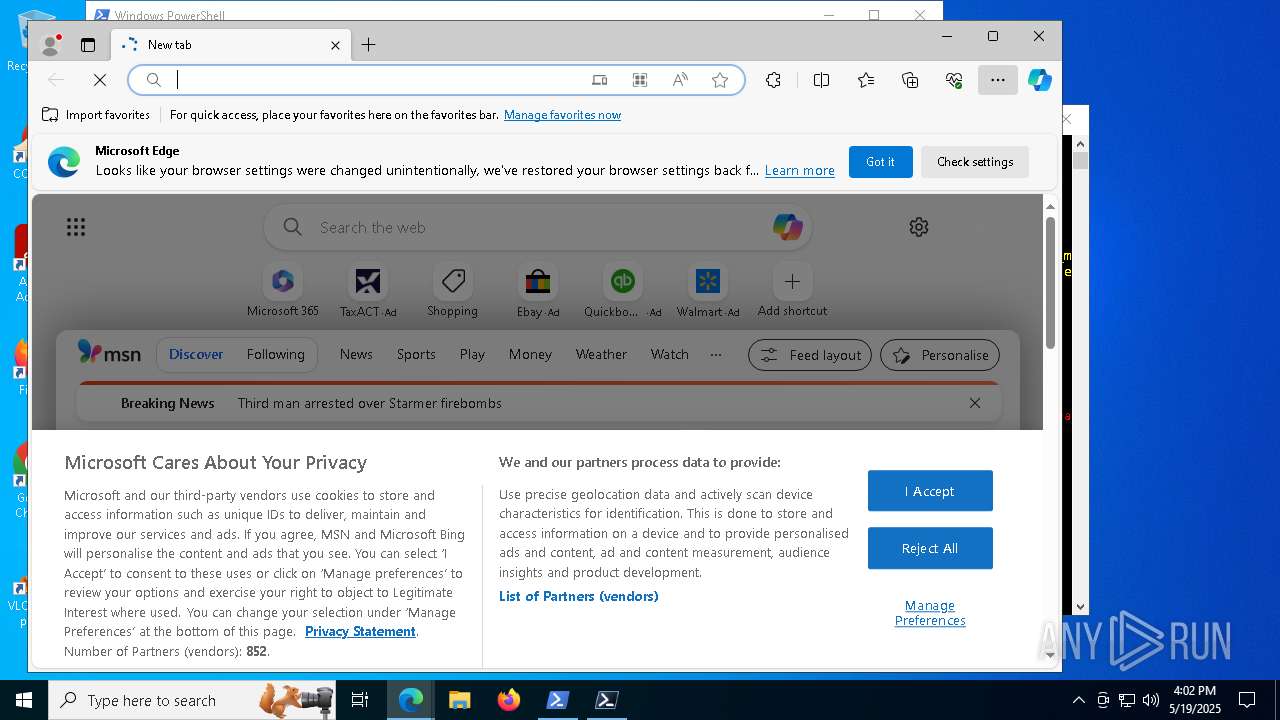
Task: Open the QR code/apps icon in address bar
Action: 640,80
